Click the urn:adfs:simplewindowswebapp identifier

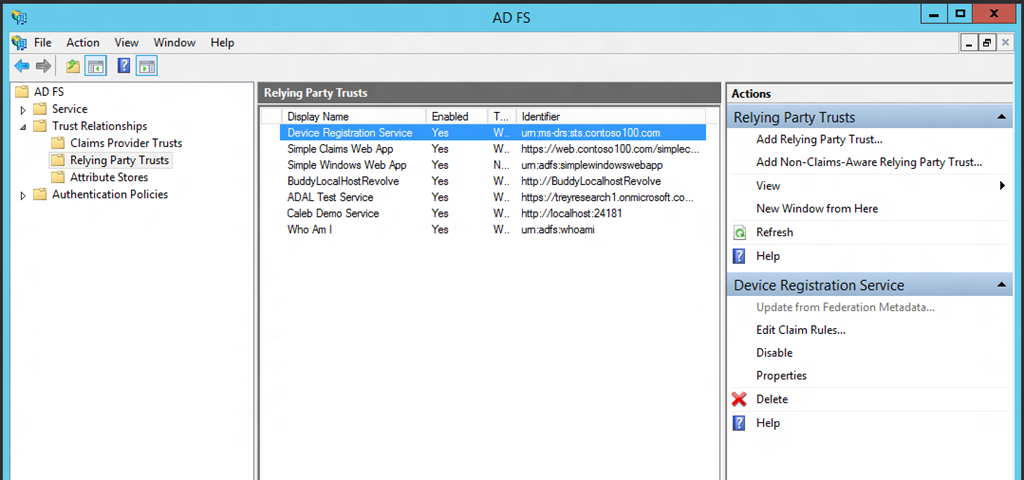pyautogui.click(x=592, y=165)
